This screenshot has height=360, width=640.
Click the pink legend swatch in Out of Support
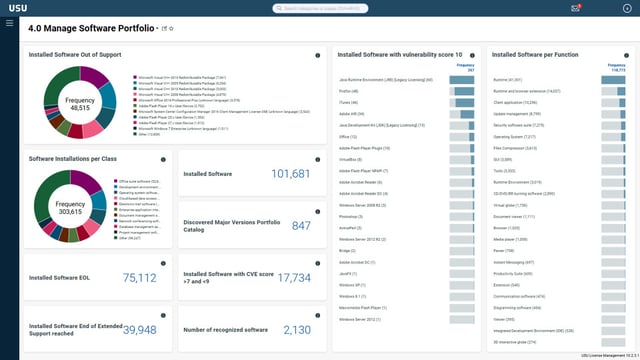pyautogui.click(x=135, y=94)
